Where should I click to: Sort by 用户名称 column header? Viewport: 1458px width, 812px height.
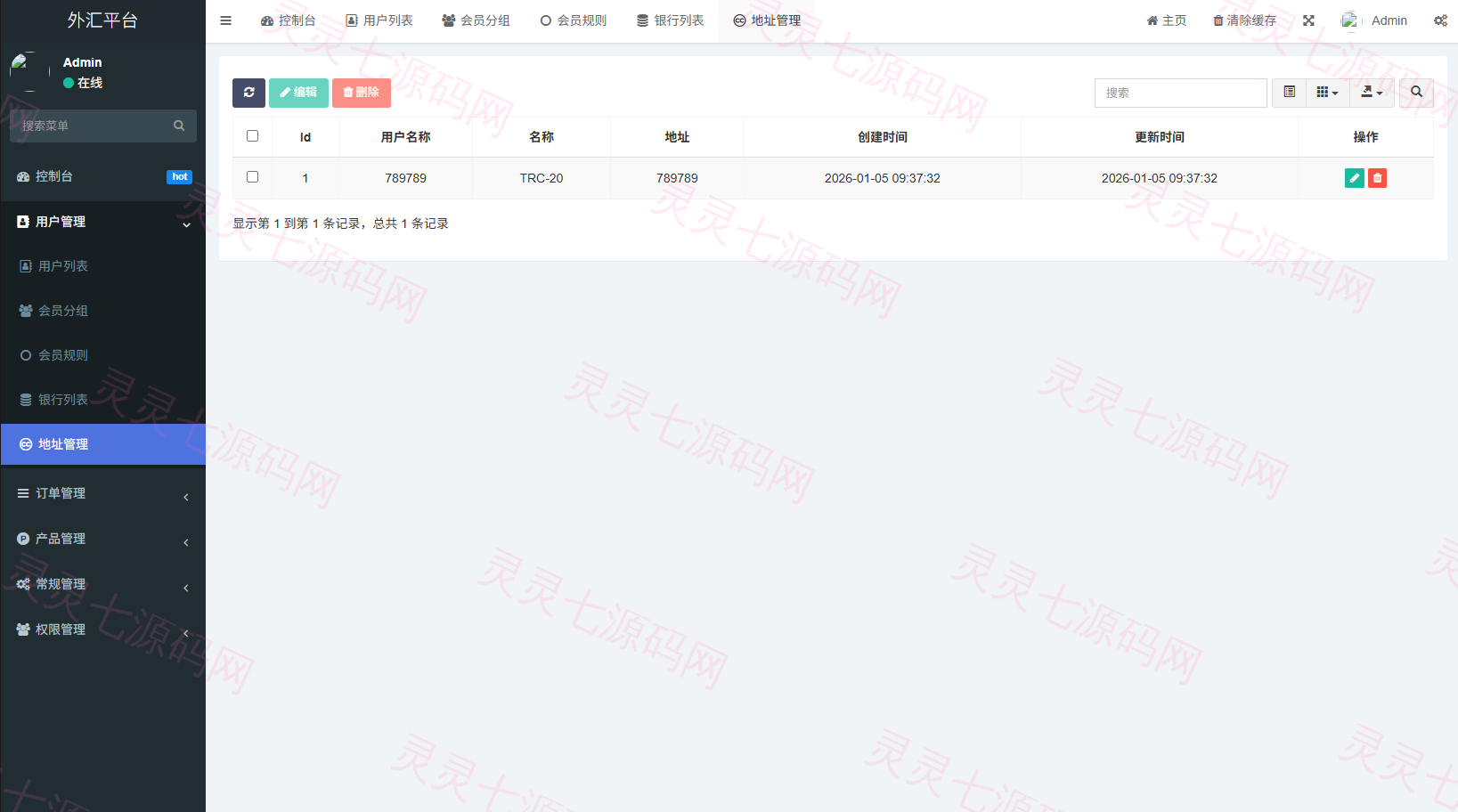click(x=405, y=137)
